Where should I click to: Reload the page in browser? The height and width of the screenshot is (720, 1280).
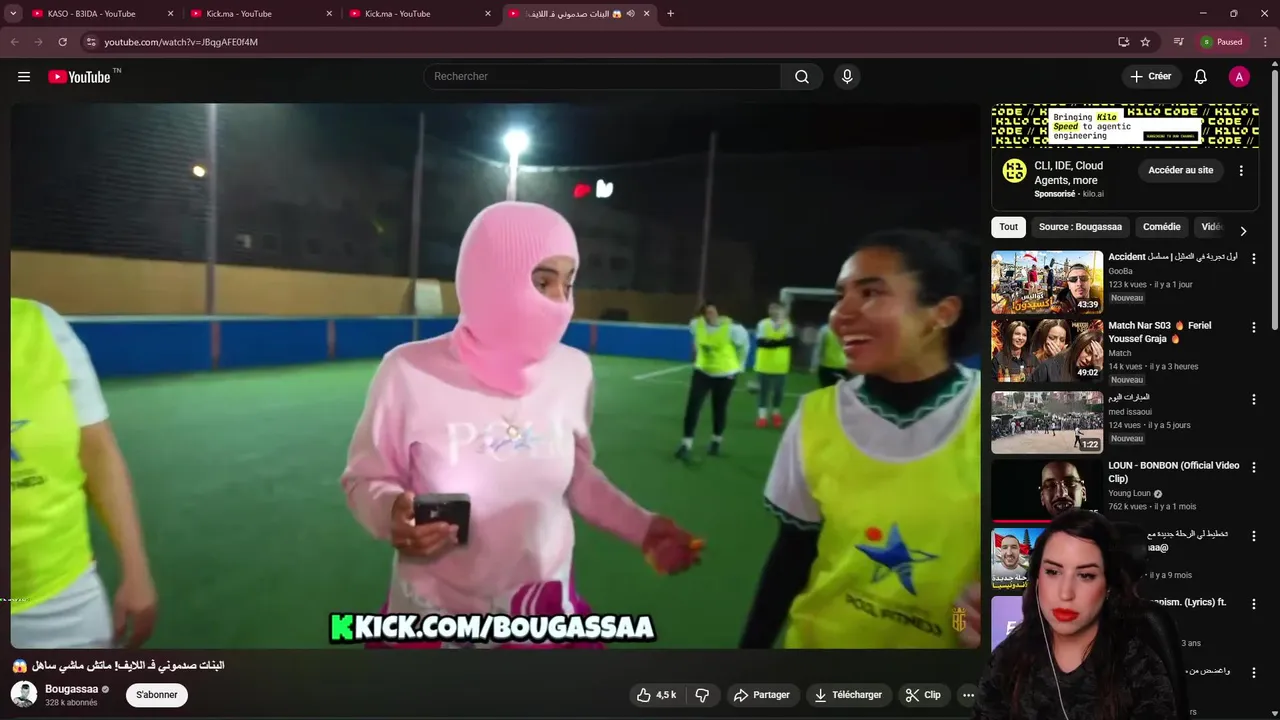pos(62,42)
